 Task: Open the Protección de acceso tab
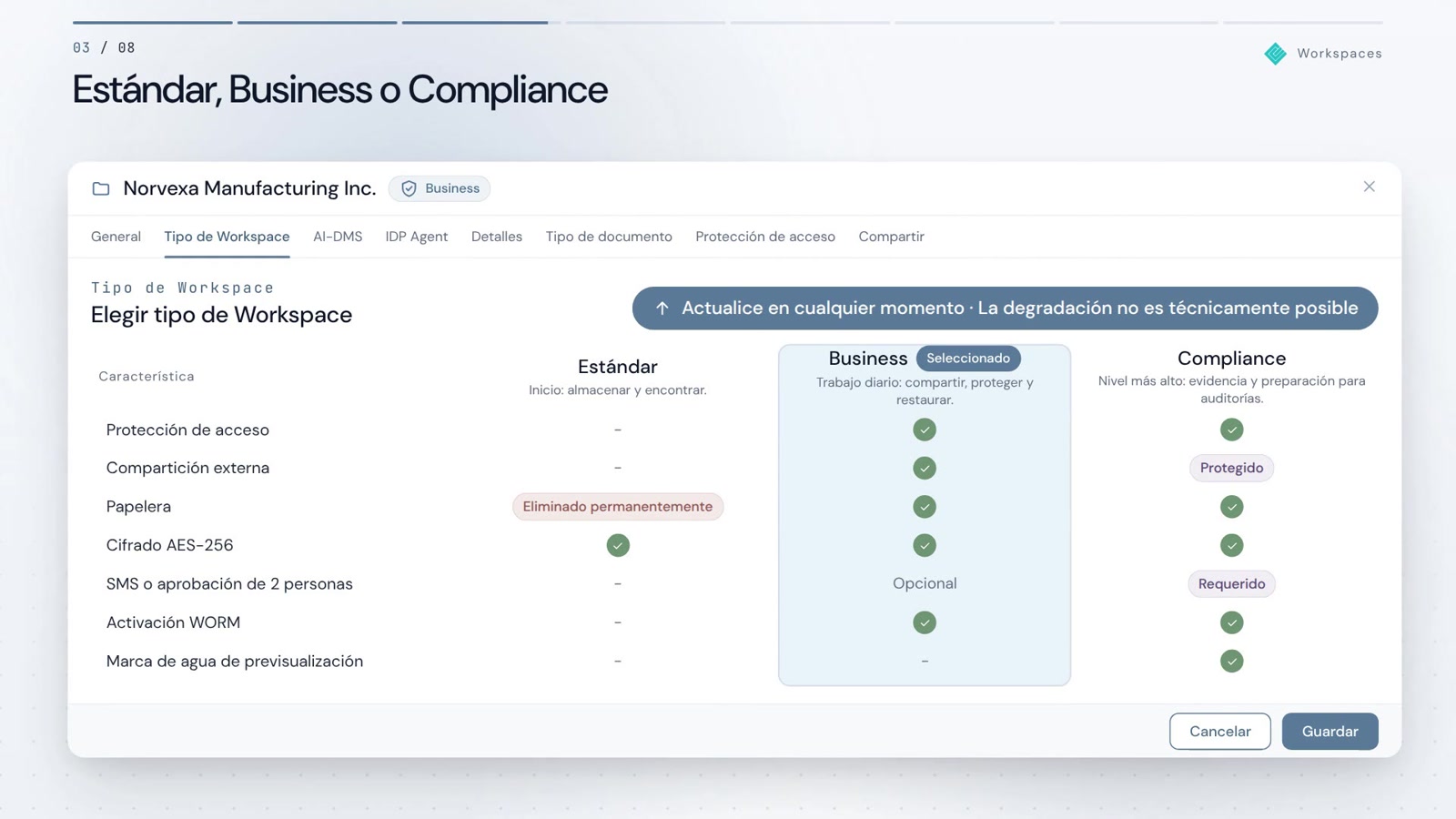tap(765, 237)
